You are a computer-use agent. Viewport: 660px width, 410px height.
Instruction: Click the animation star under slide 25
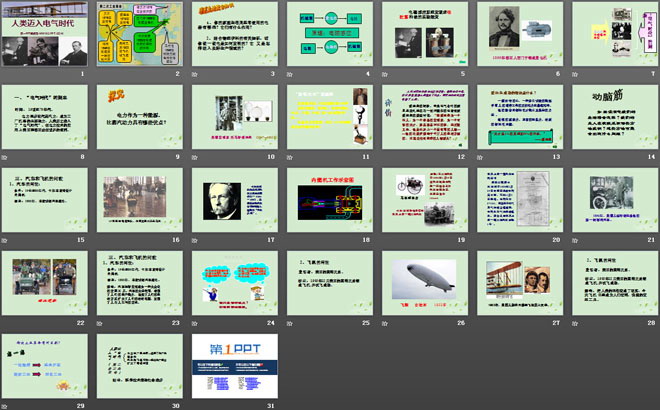(290, 323)
